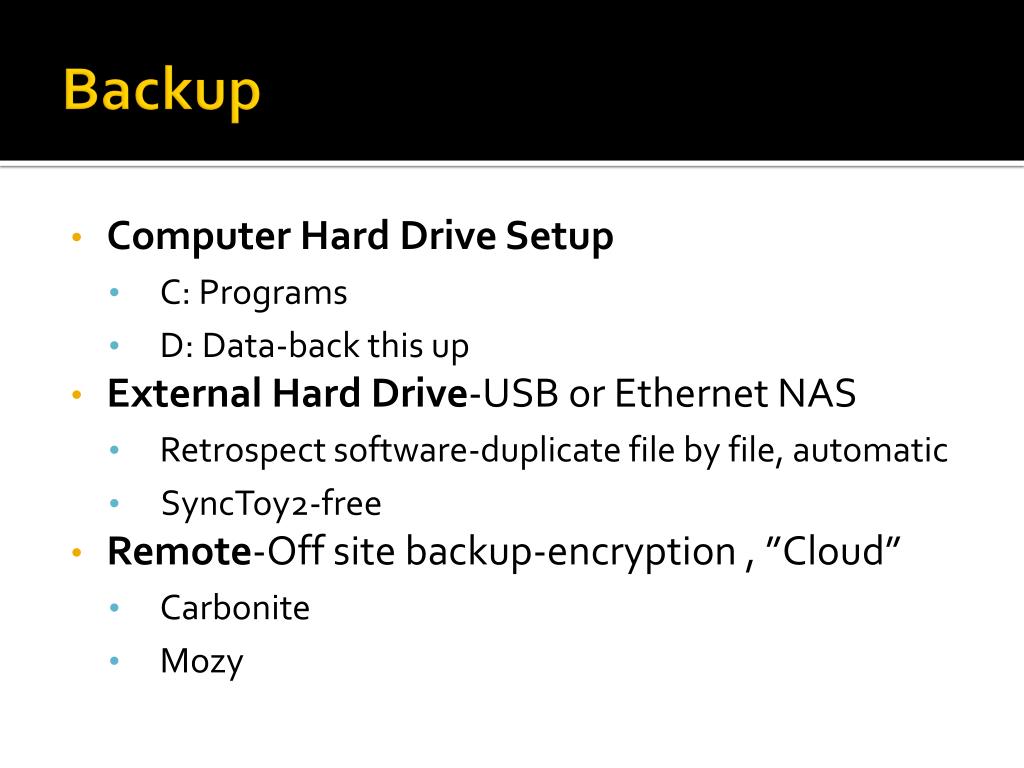1024x768 pixels.
Task: Click the C: Programs bullet text
Action: point(253,293)
